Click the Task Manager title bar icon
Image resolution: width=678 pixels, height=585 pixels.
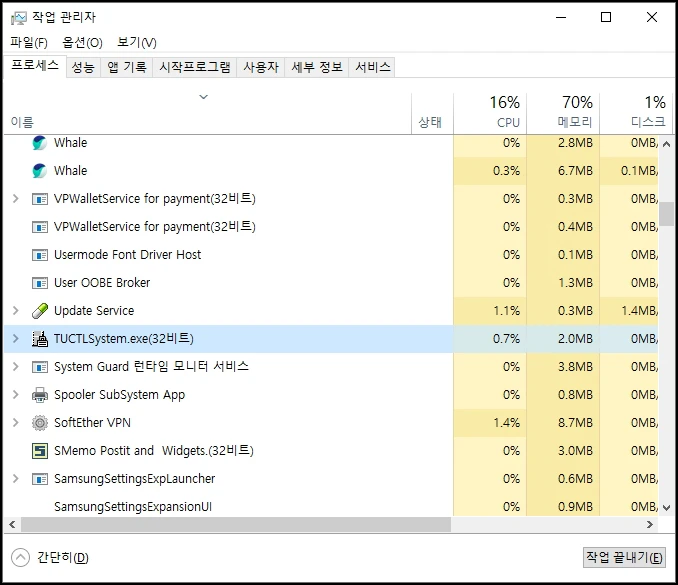pyautogui.click(x=19, y=18)
